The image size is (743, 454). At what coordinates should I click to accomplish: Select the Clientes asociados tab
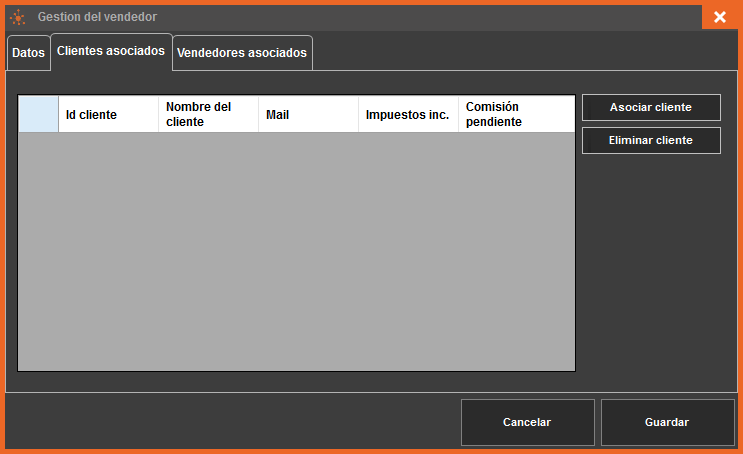pos(111,51)
